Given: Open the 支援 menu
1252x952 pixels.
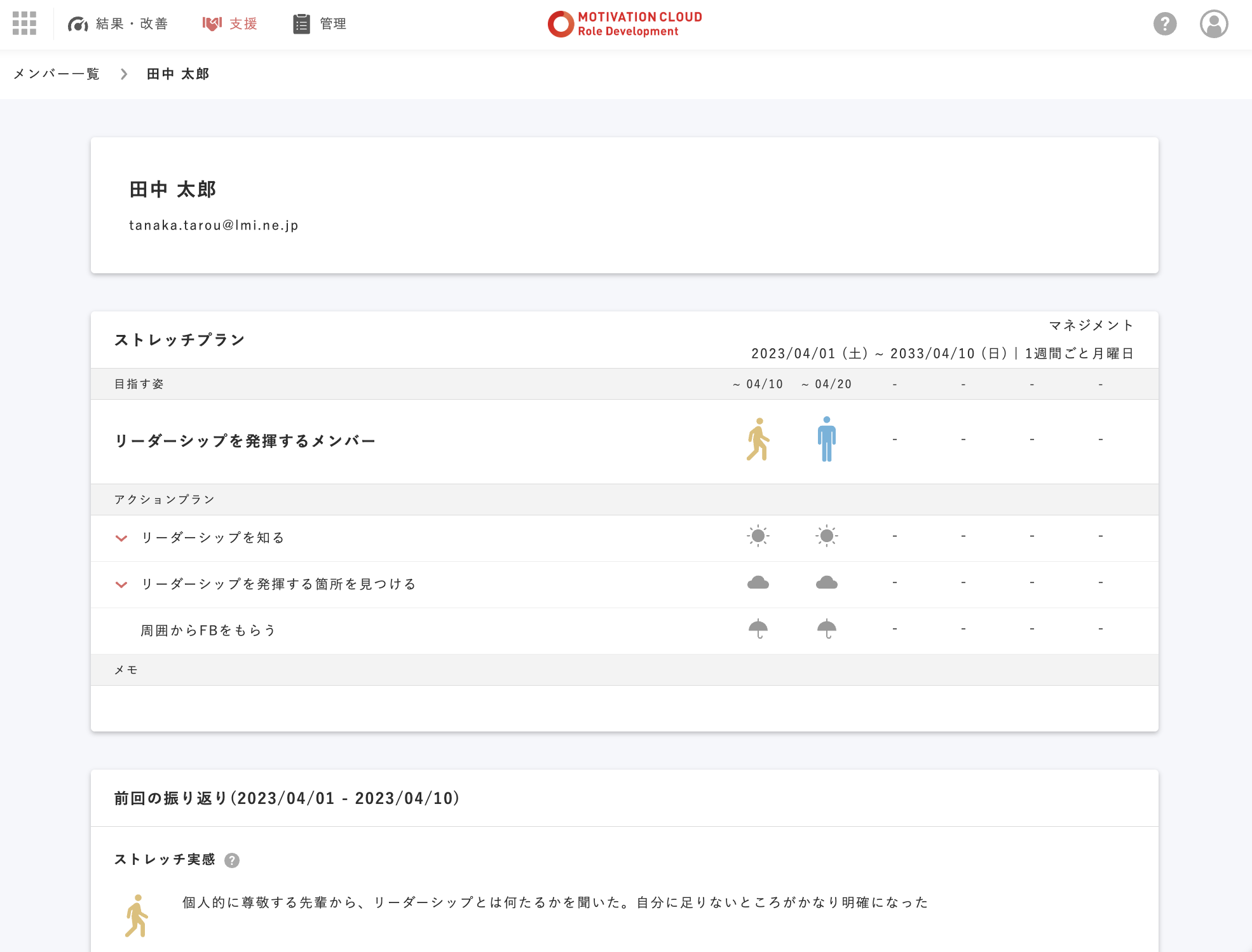Looking at the screenshot, I should (x=230, y=24).
